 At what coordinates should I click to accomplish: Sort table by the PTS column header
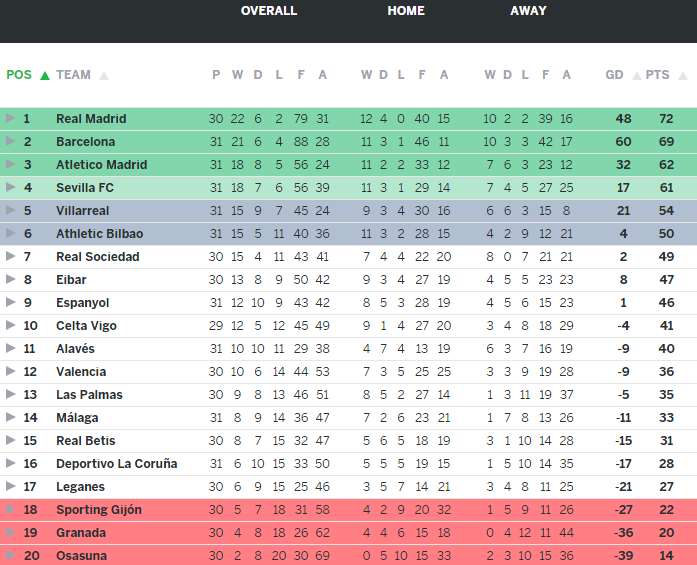coord(657,75)
